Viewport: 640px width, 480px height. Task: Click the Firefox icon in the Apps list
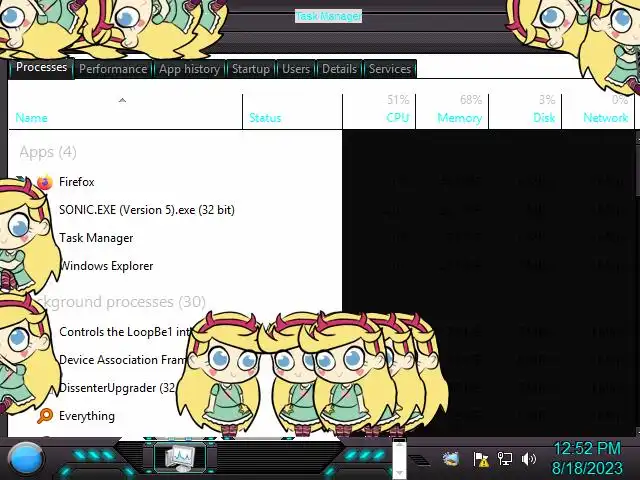pyautogui.click(x=45, y=182)
